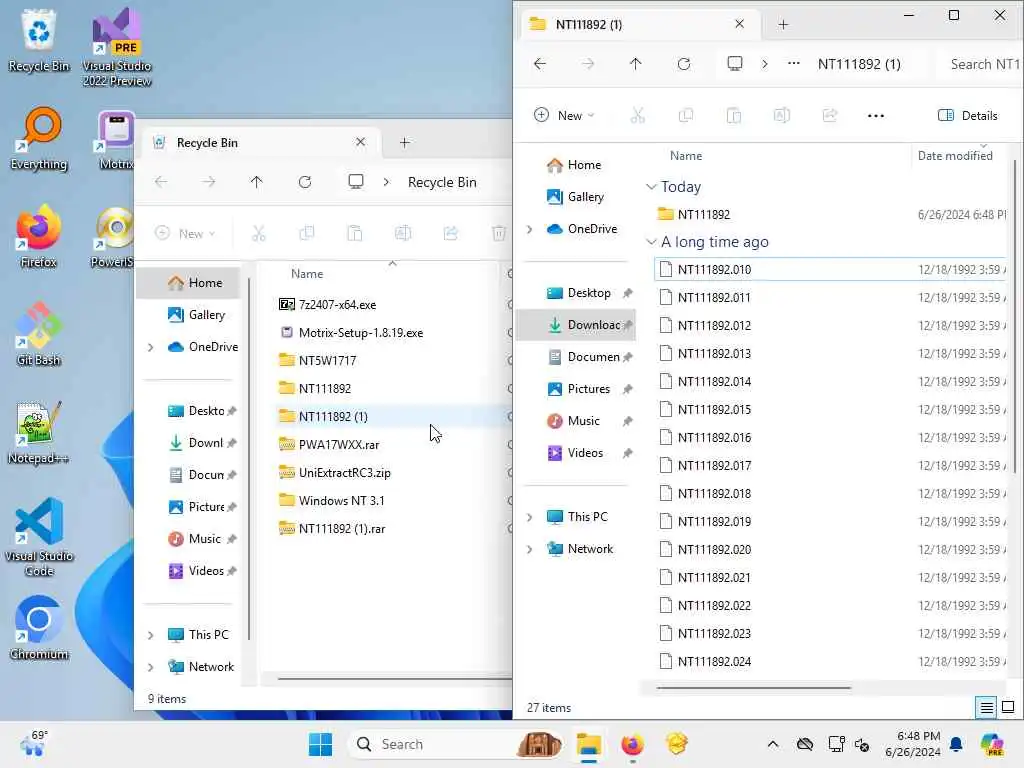Click Rename icon in NT111892 (1) toolbar
This screenshot has width=1024, height=768.
point(782,116)
